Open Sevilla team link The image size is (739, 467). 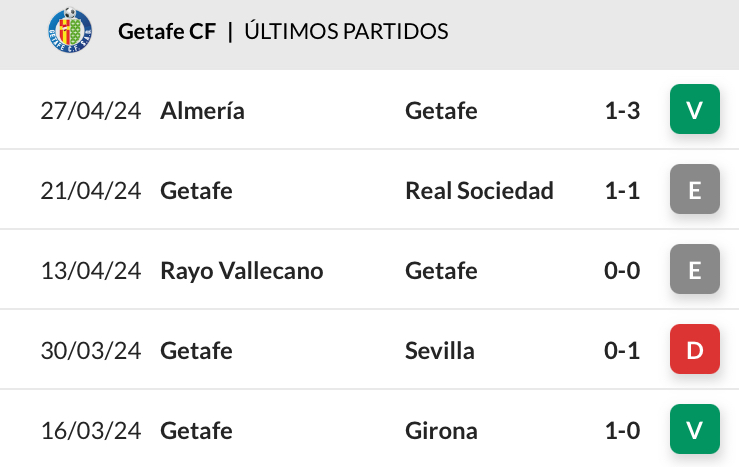(x=440, y=351)
